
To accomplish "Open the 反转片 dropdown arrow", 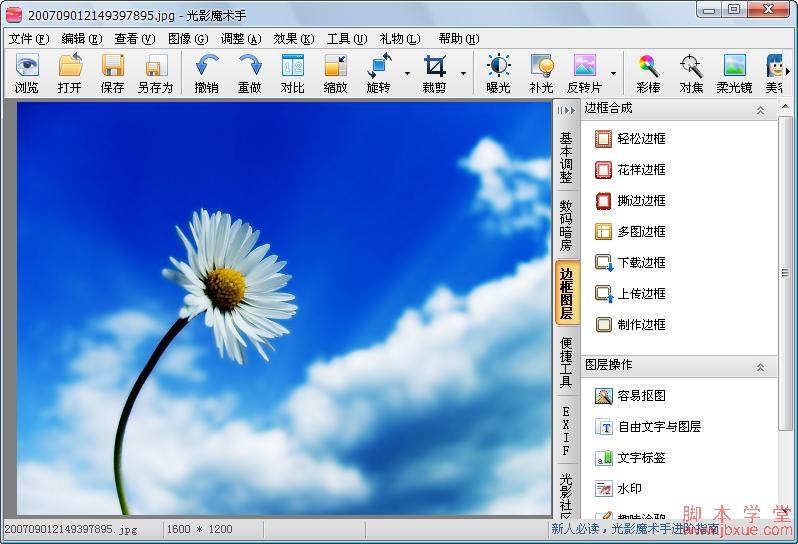I will click(x=613, y=73).
